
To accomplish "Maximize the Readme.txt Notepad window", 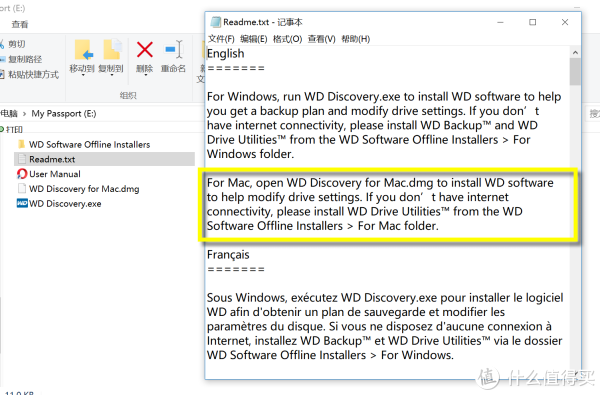I will [x=532, y=22].
